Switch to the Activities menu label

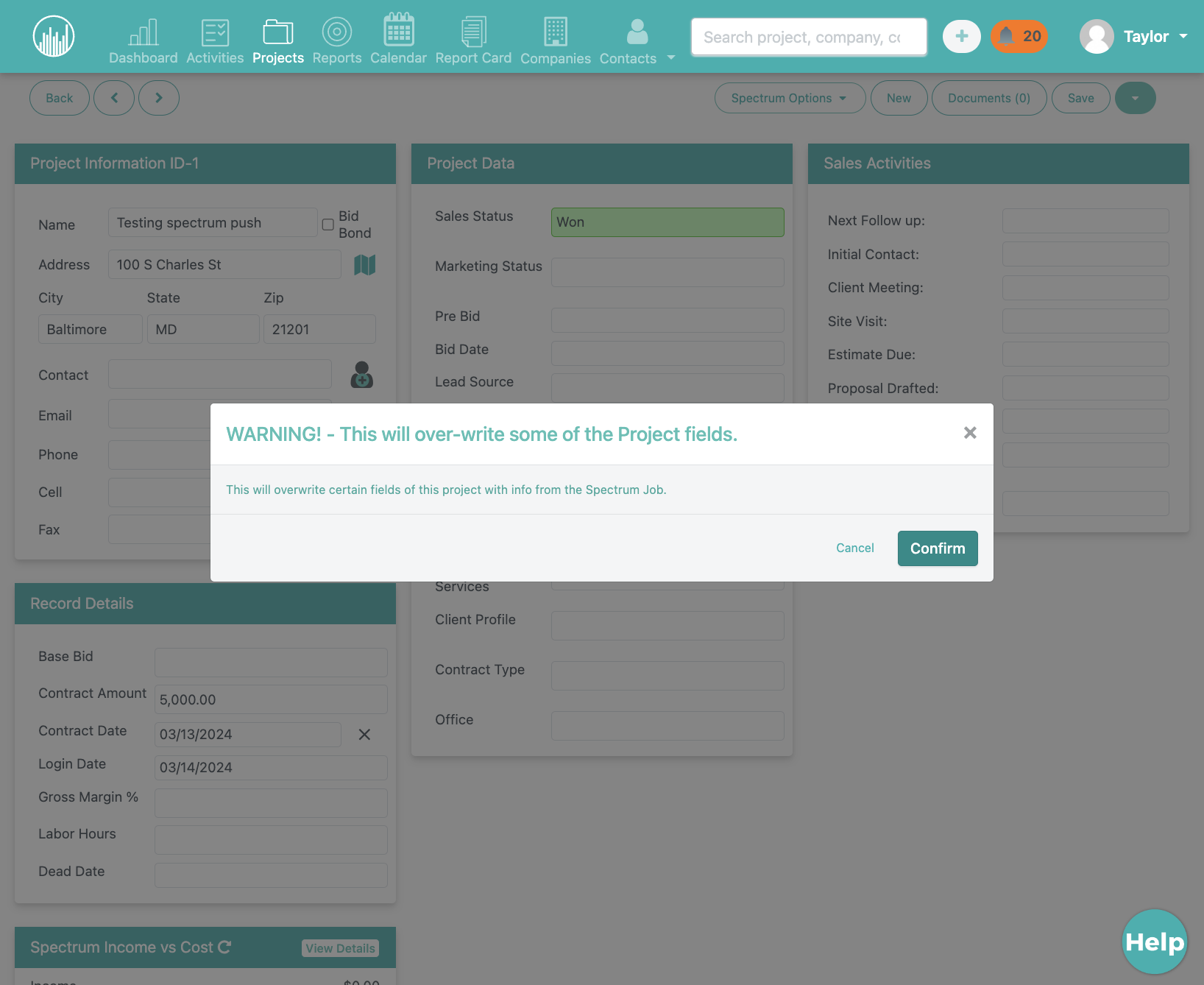click(x=215, y=57)
